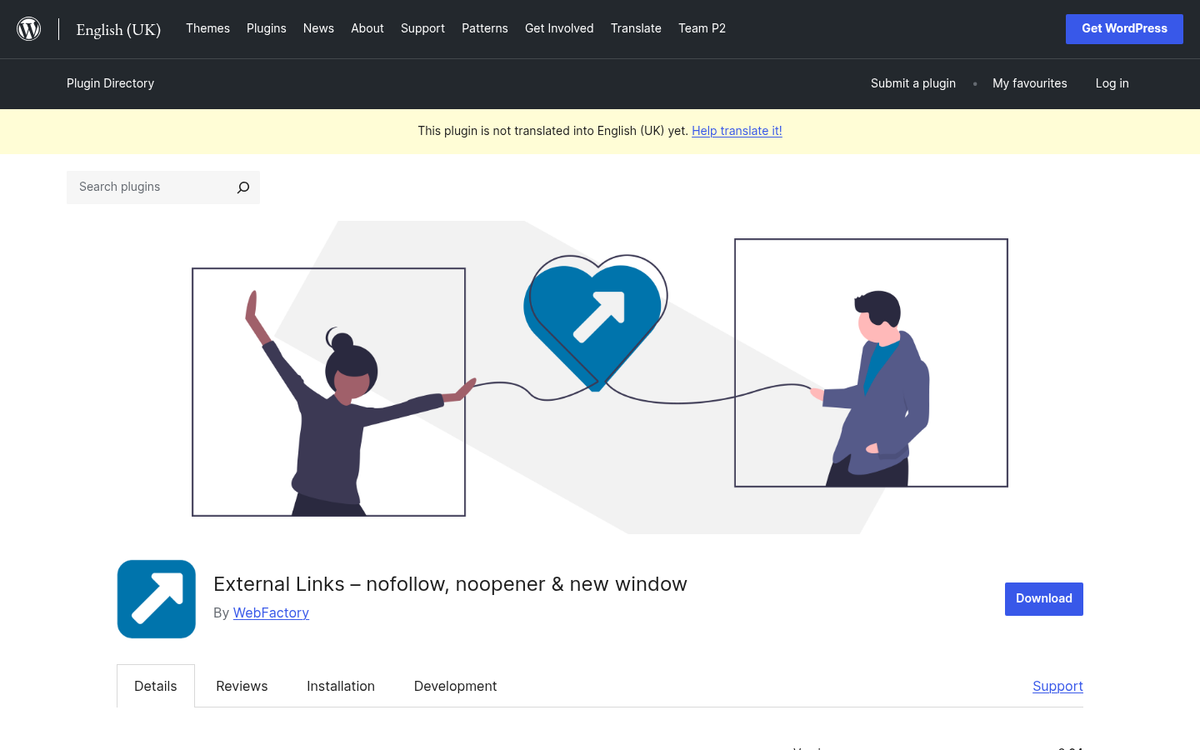Open the Plugin Directory link
The image size is (1200, 750).
110,83
